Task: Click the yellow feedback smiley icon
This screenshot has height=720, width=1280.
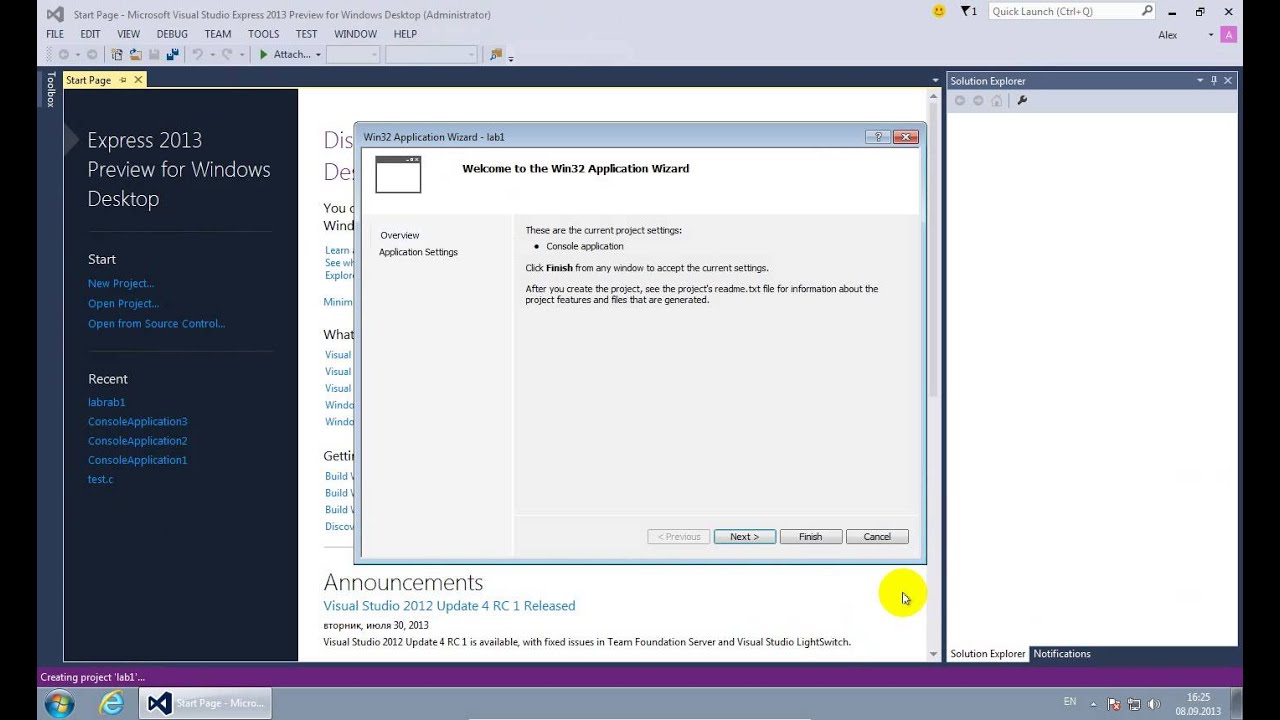Action: (x=939, y=11)
